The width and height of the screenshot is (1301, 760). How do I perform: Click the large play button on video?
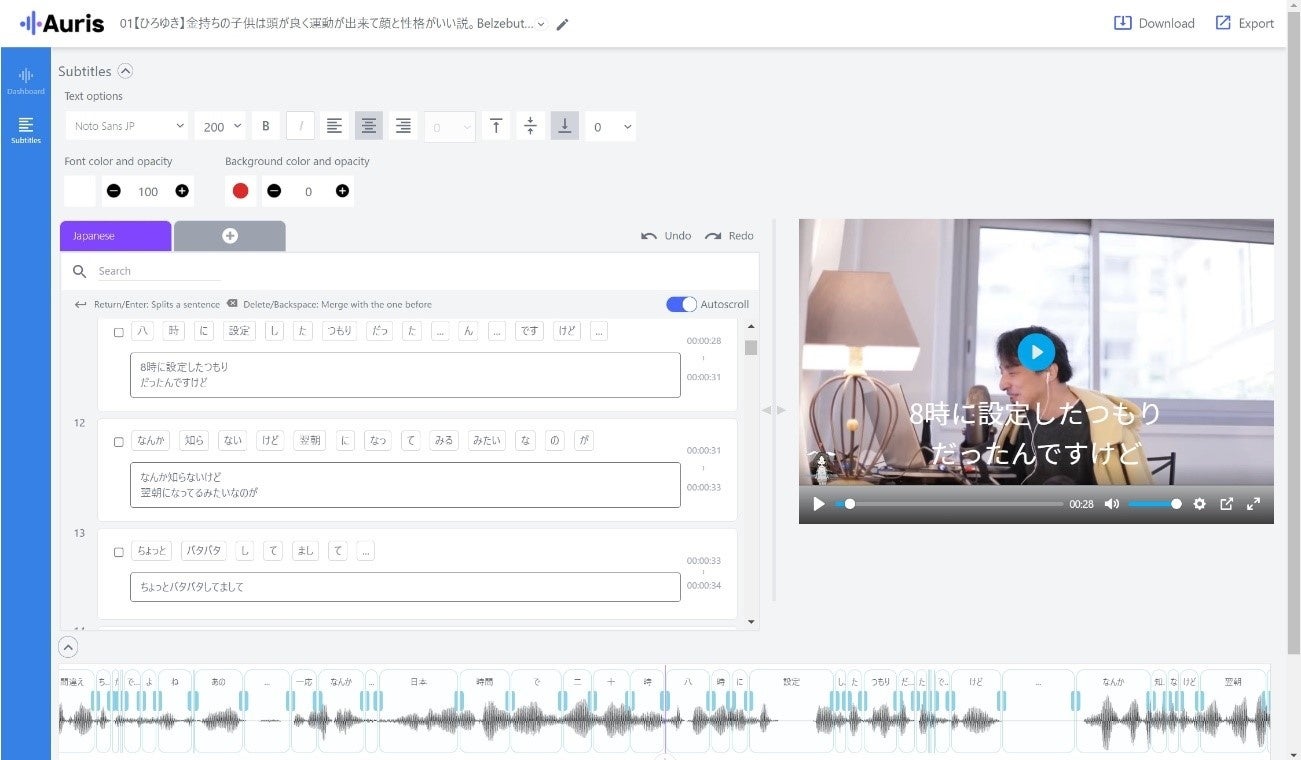1036,351
